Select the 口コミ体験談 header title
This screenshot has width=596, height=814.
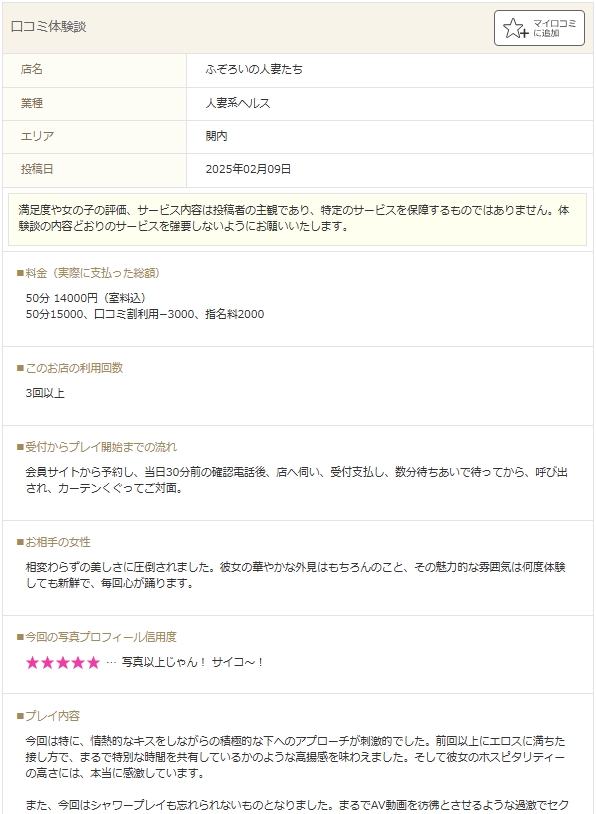(x=48, y=27)
